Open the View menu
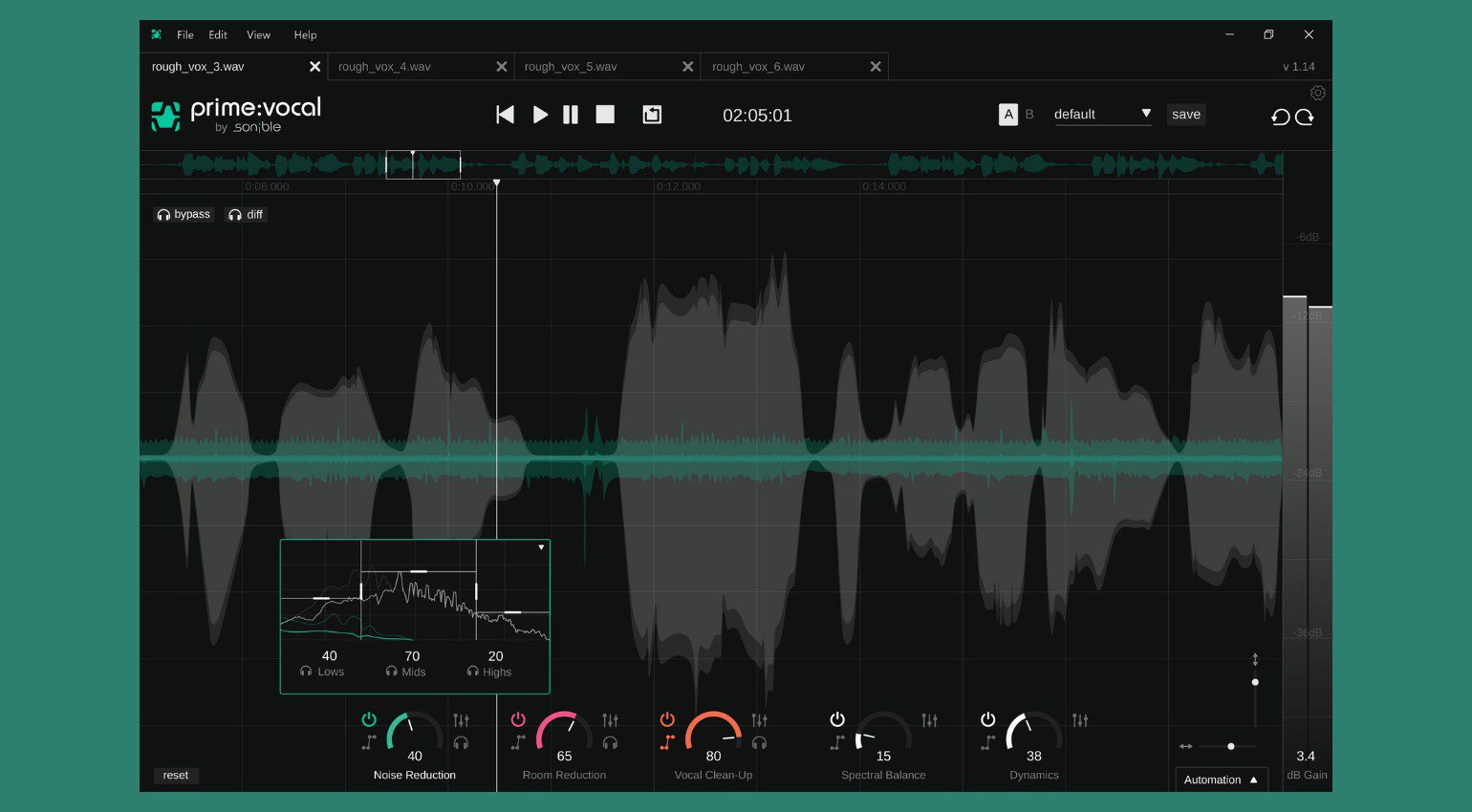Image resolution: width=1472 pixels, height=812 pixels. click(258, 35)
